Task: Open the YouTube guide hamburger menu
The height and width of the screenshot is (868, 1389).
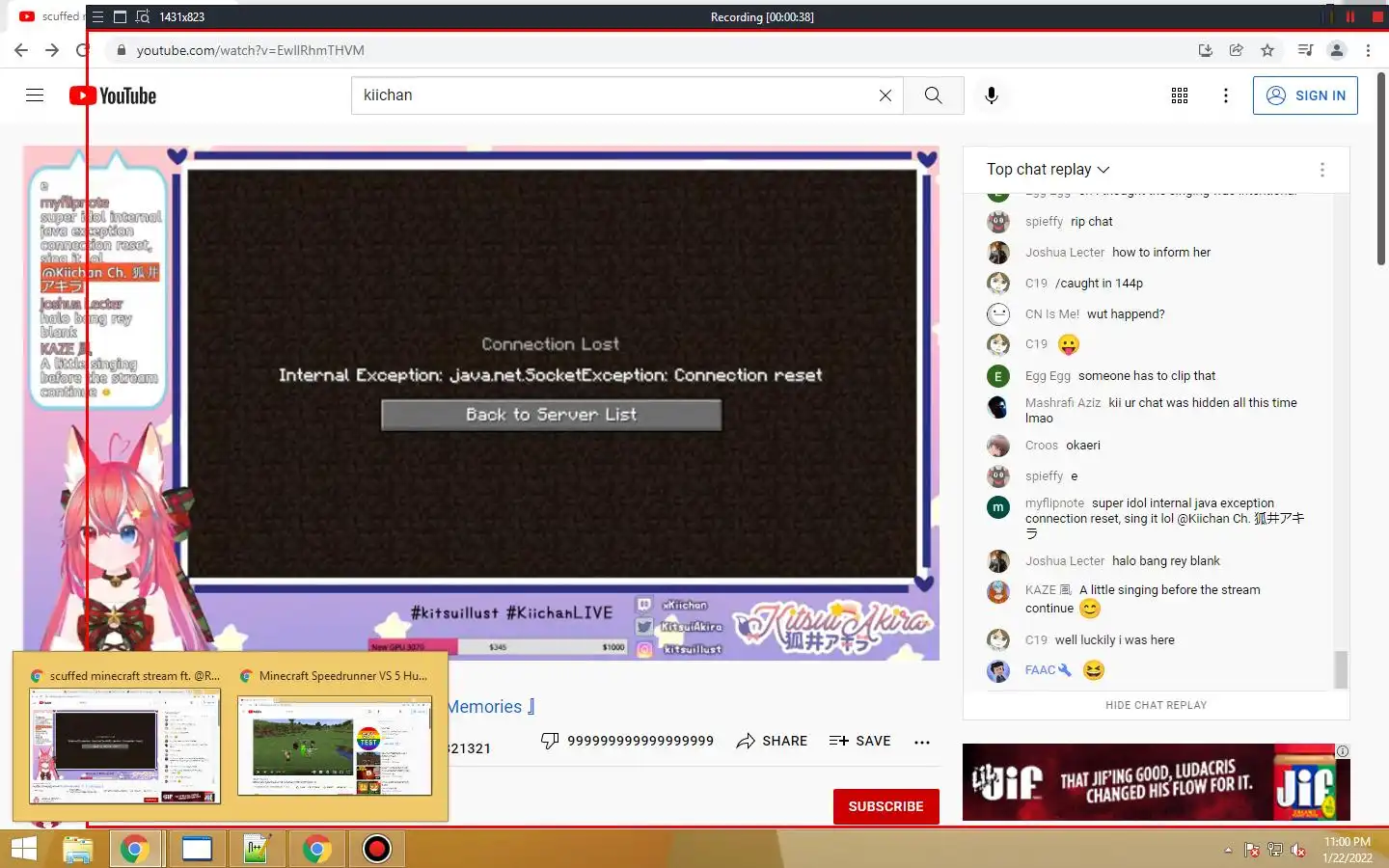Action: tap(35, 95)
